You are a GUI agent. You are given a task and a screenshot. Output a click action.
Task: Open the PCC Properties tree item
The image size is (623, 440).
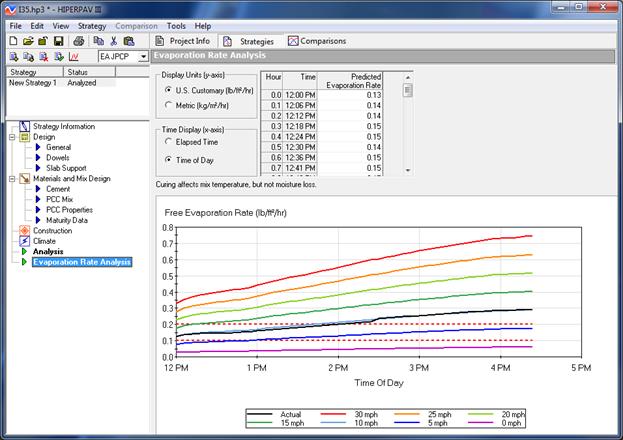(69, 210)
